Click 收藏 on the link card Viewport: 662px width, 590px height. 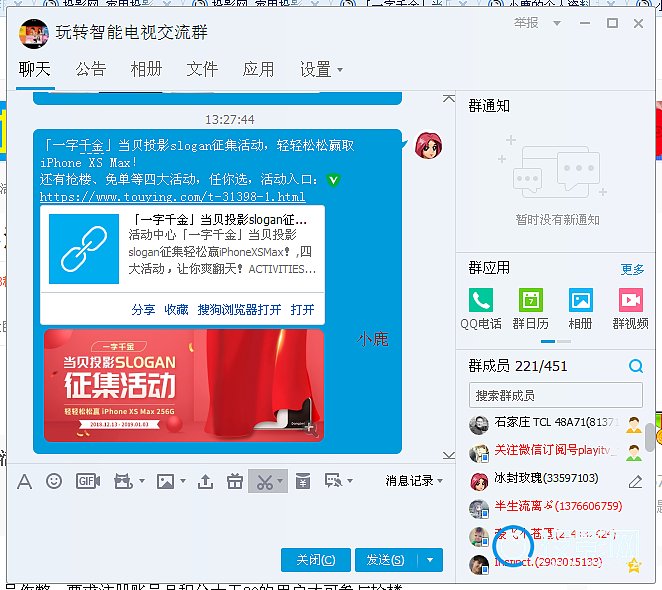pyautogui.click(x=176, y=310)
